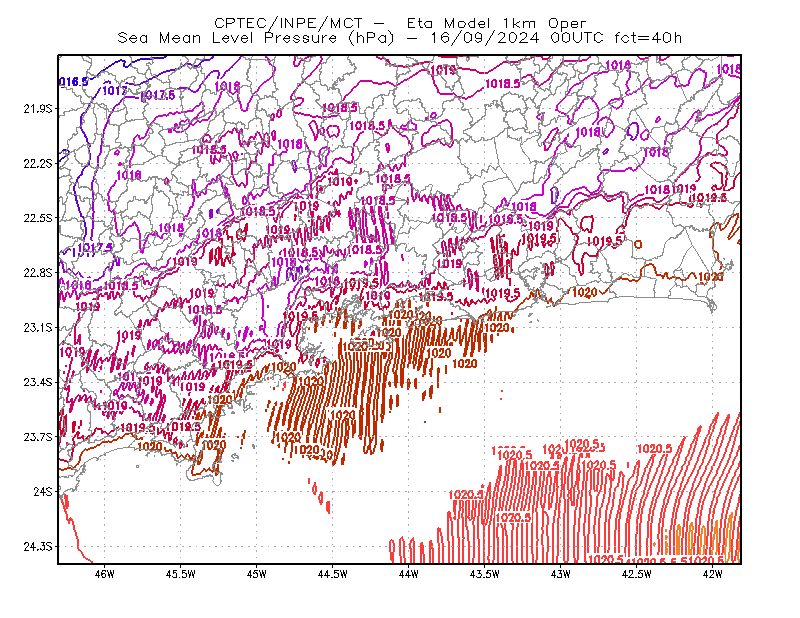Click the 43W longitude axis label

(561, 574)
